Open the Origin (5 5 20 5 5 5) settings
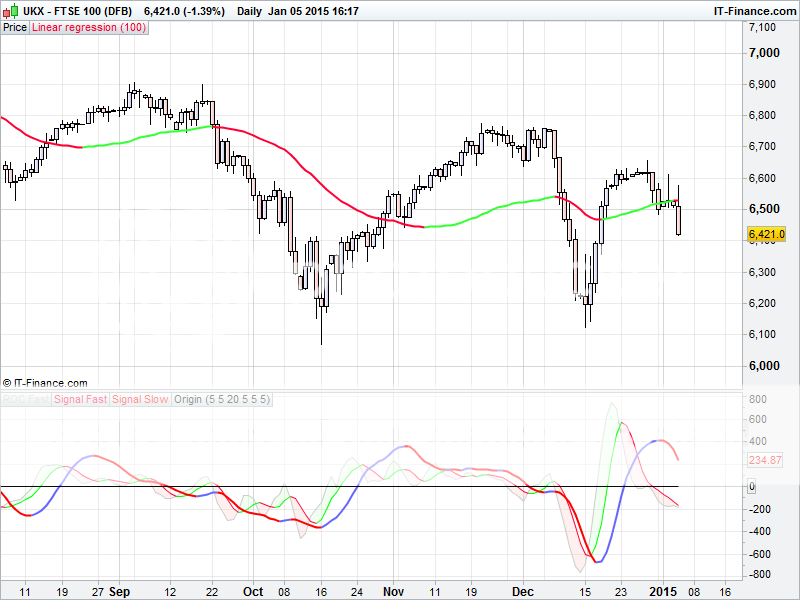Viewport: 800px width, 600px height. coord(222,400)
